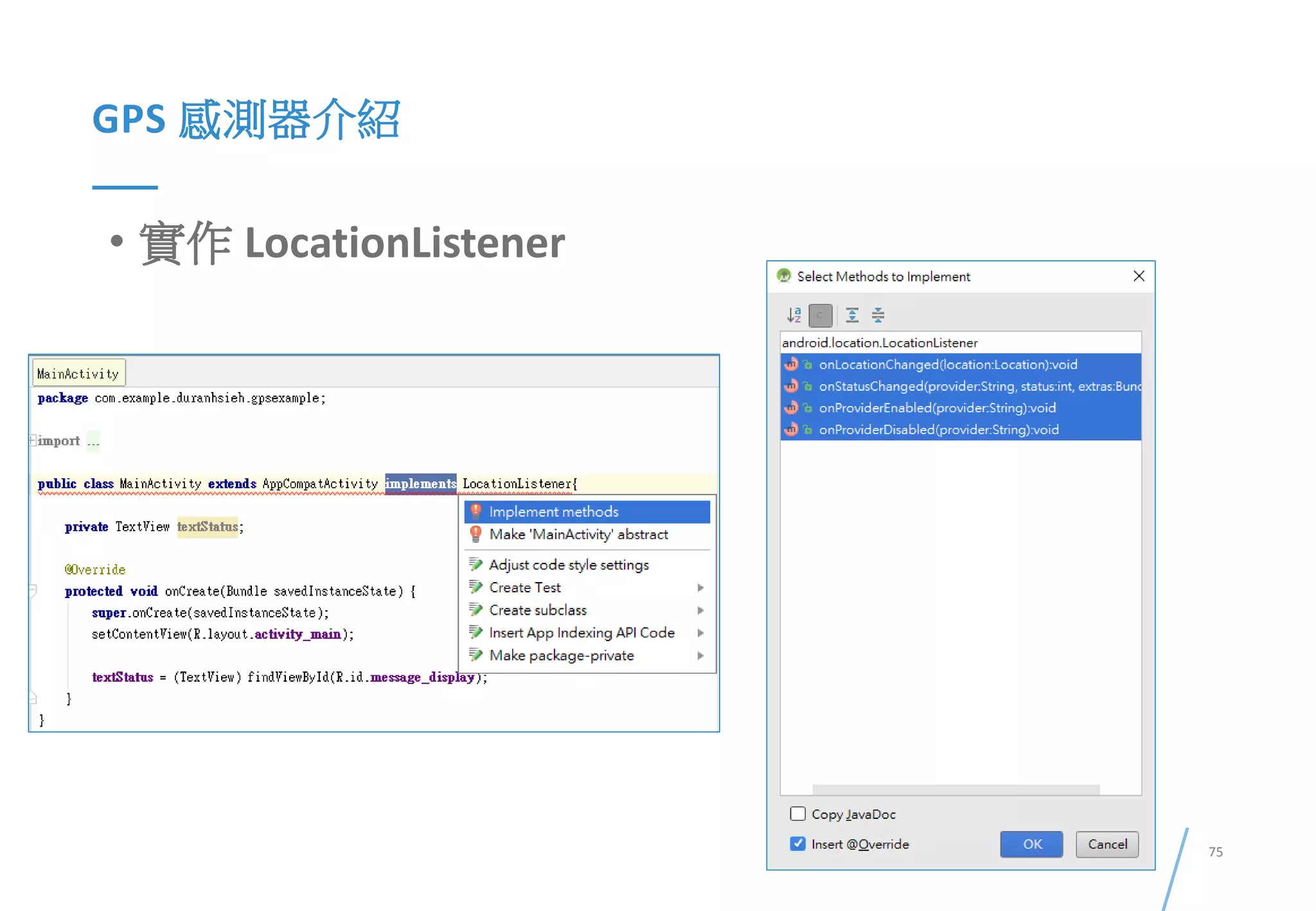Close the Select Methods to Implement dialog
Viewport: 1316px width, 911px height.
pos(1139,276)
